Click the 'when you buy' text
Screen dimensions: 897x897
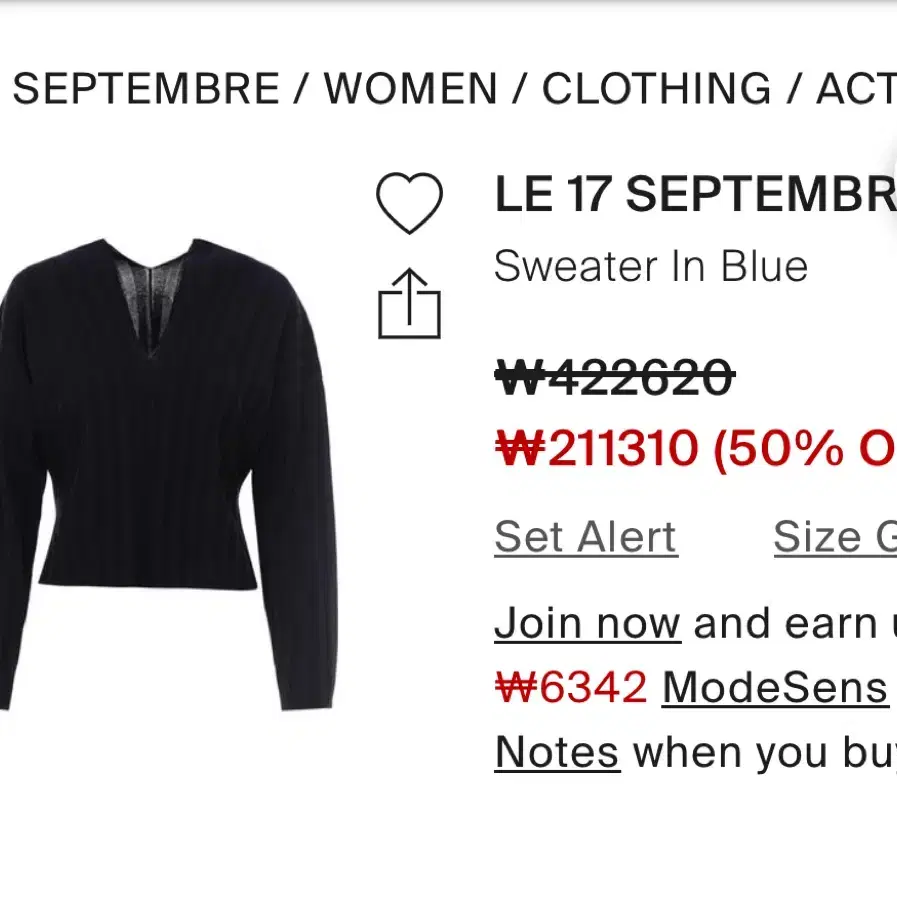click(x=765, y=752)
